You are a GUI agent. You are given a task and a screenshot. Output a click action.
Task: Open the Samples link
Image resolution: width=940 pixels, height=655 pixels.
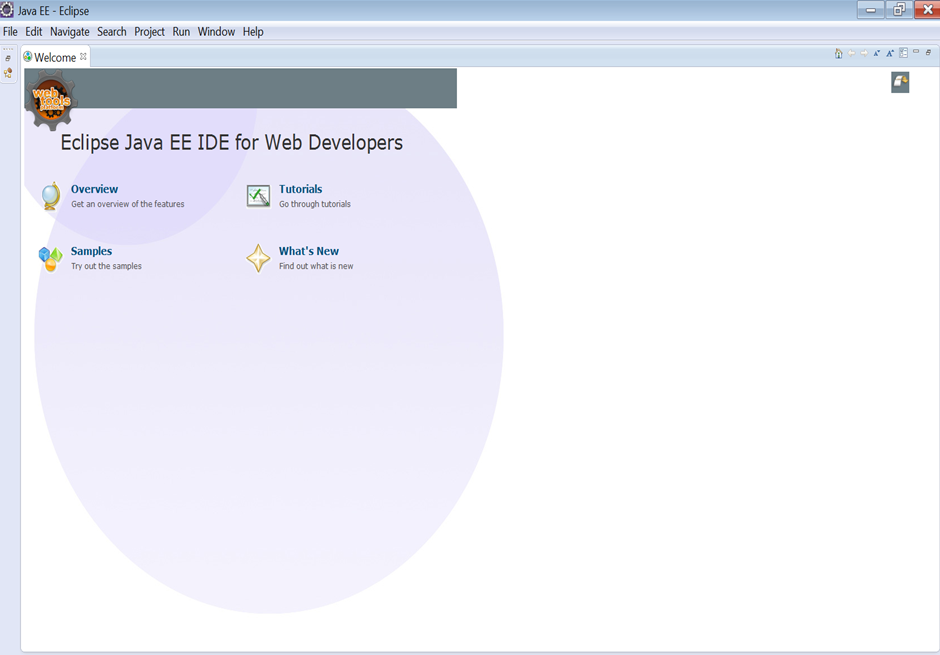tap(91, 251)
